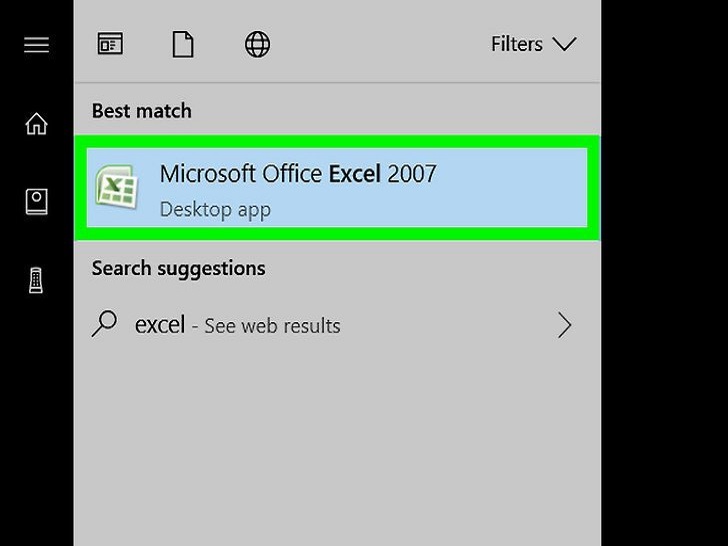Open See web results link
This screenshot has height=546, width=728.
[272, 326]
